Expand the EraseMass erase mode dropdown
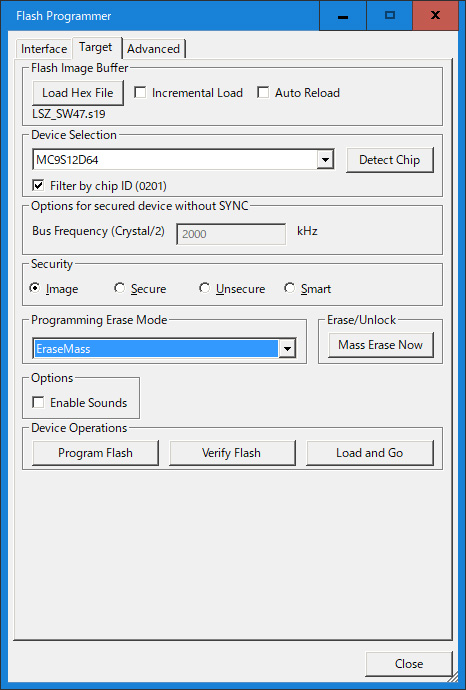 pyautogui.click(x=287, y=349)
